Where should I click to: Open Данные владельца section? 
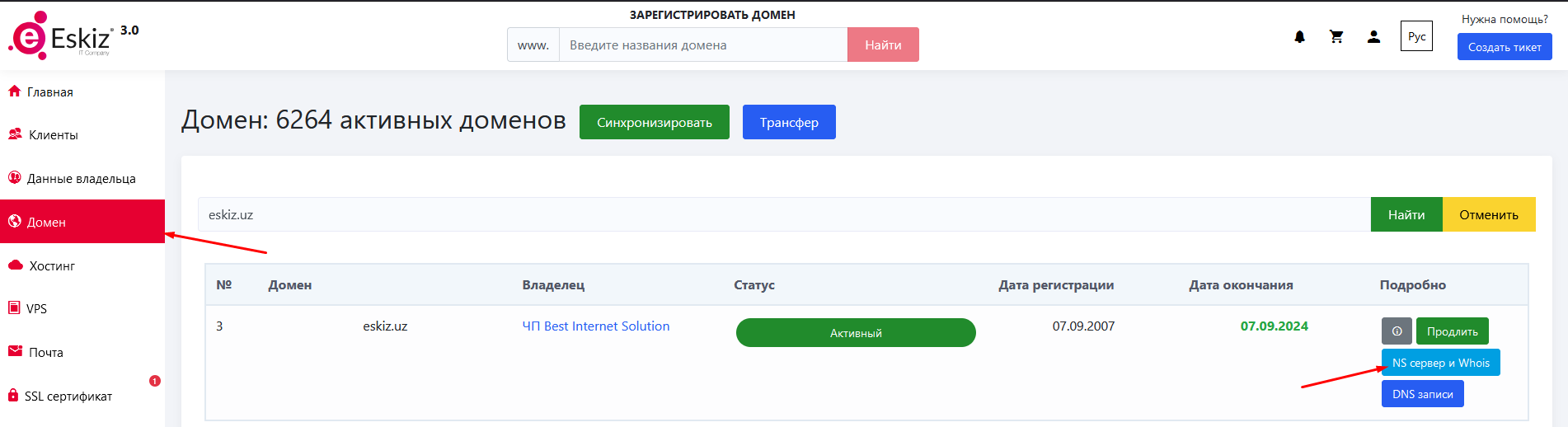[81, 179]
